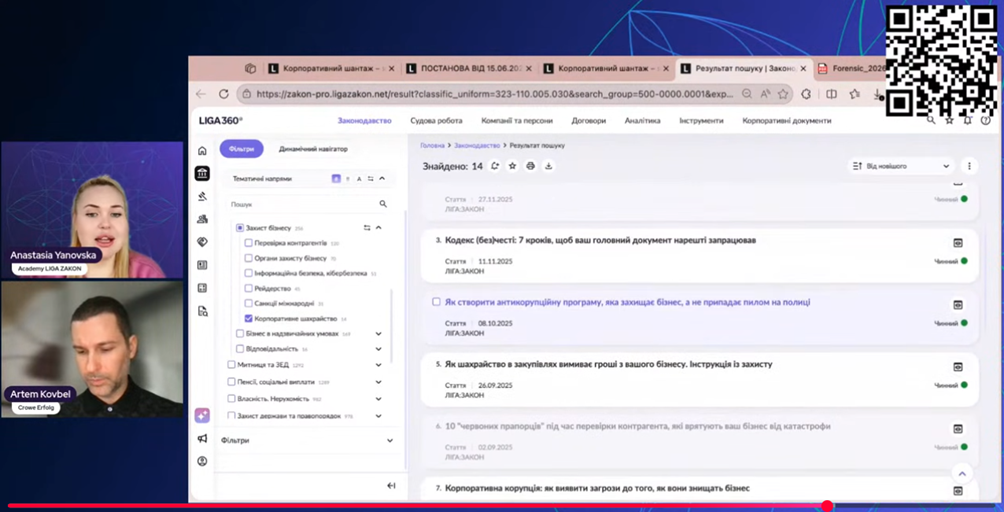Viewport: 1004px width, 512px height.
Task: Open the three-dot more options menu
Action: [968, 166]
